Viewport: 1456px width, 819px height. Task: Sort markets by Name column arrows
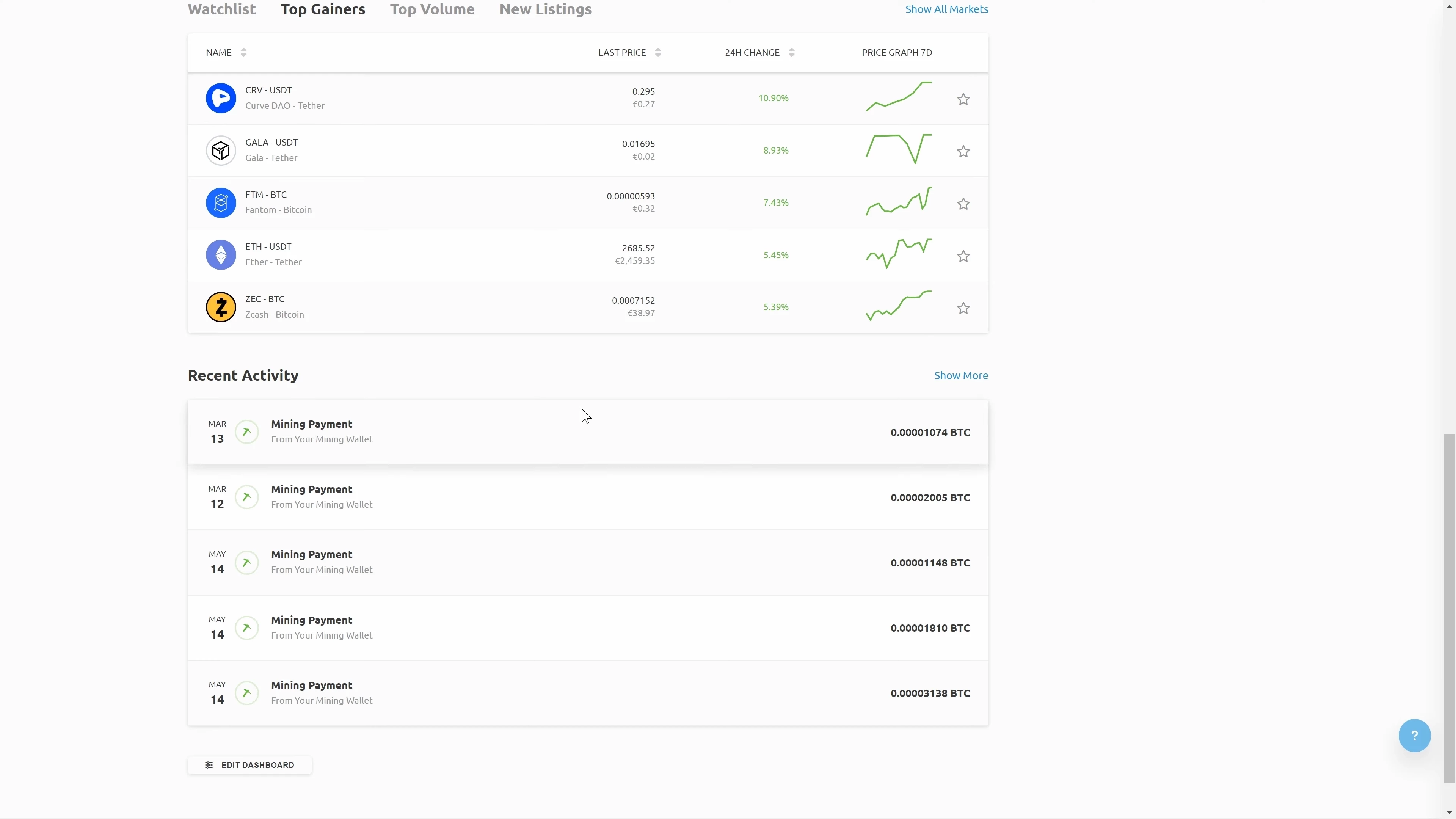[243, 53]
